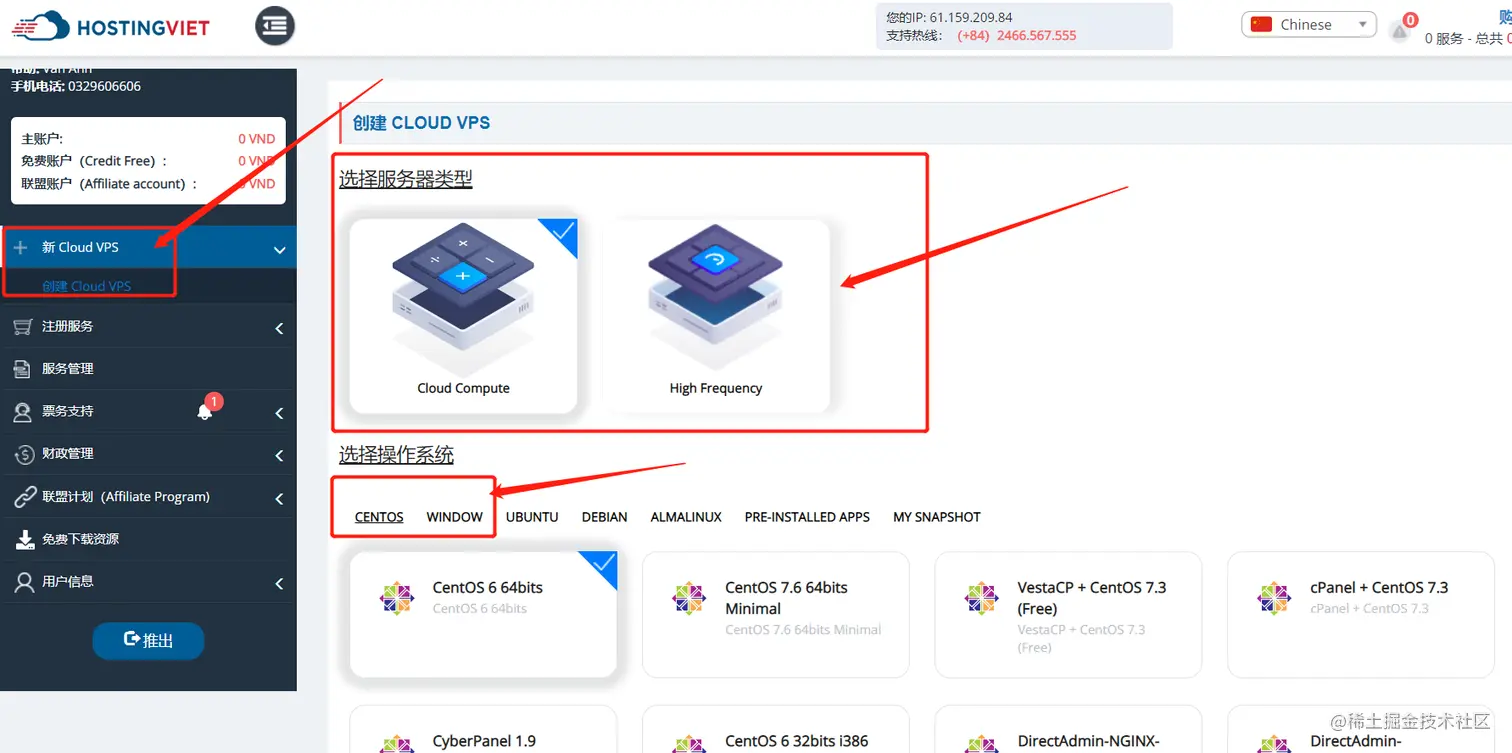The width and height of the screenshot is (1512, 753).
Task: Click the IP address 61.159.209.84 text
Action: tap(971, 17)
